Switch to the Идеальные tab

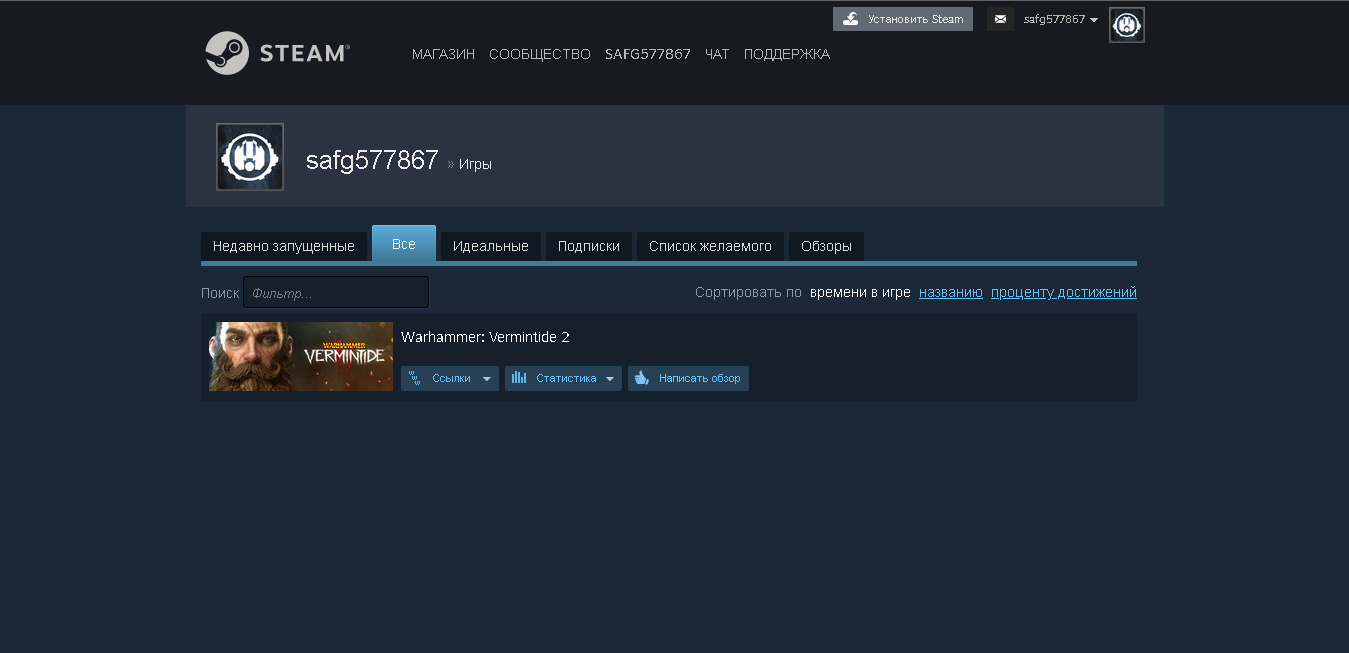click(491, 246)
